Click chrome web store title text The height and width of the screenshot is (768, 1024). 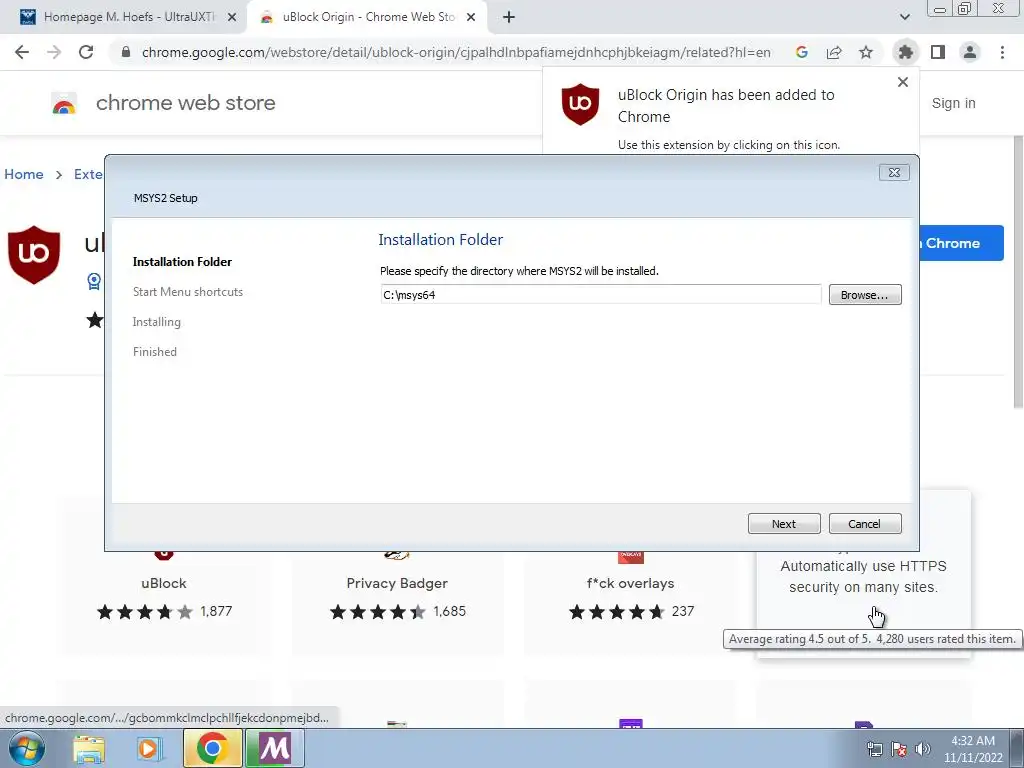click(185, 103)
